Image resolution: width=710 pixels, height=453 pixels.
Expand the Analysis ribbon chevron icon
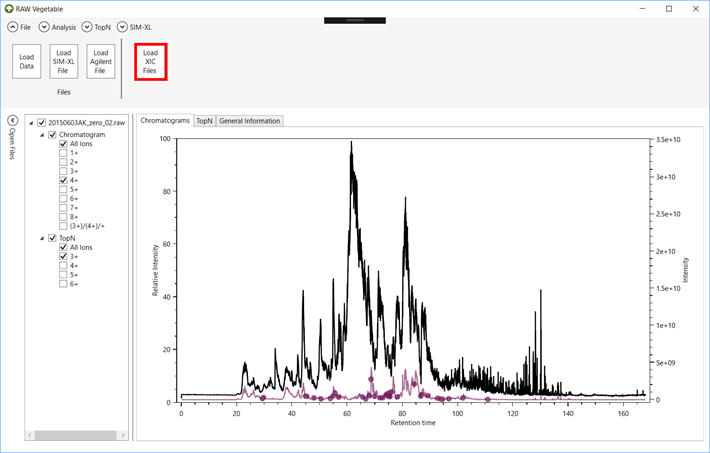tap(44, 27)
